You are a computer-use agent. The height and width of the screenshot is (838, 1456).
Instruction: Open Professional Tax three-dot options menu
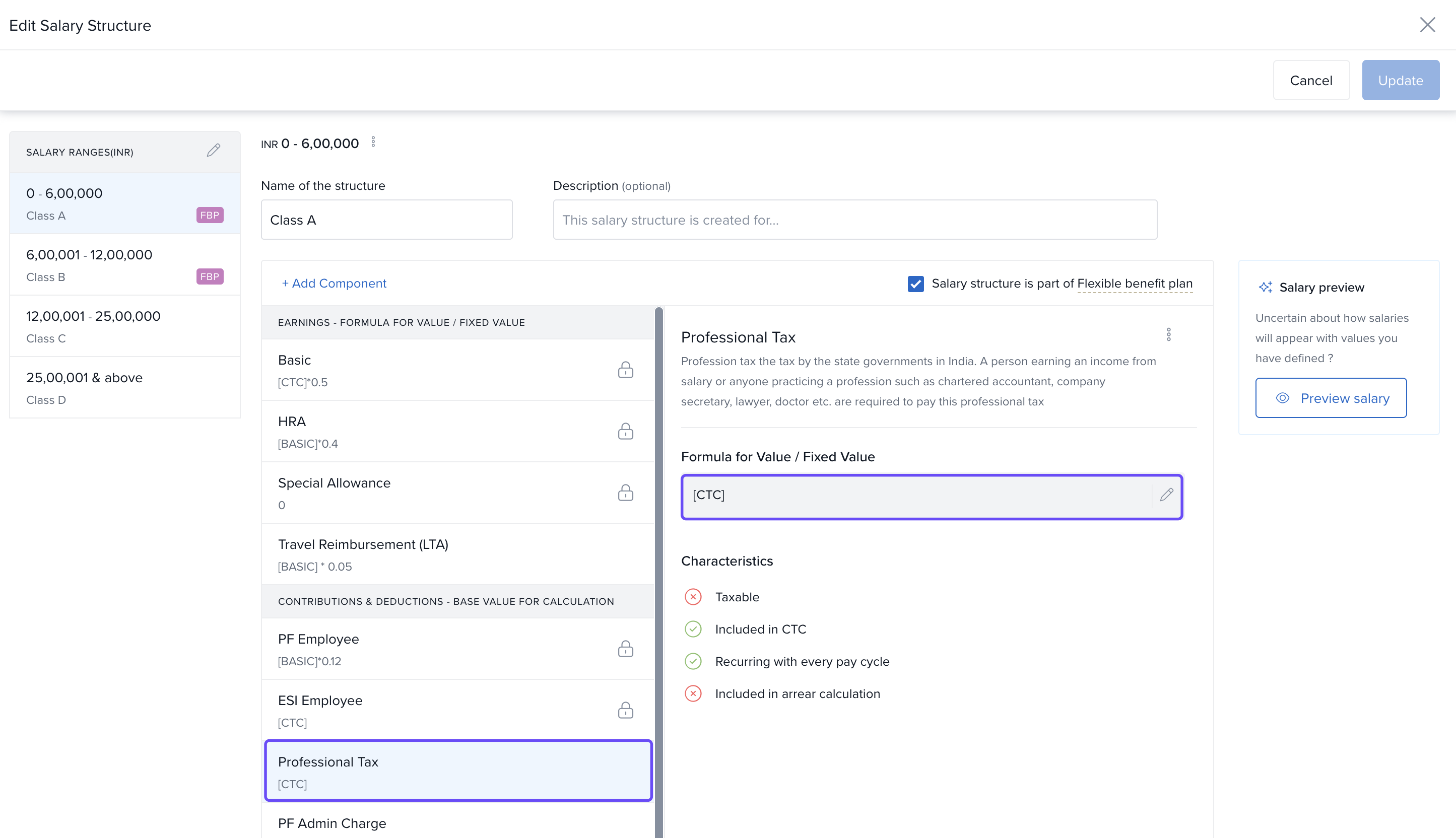coord(1168,335)
